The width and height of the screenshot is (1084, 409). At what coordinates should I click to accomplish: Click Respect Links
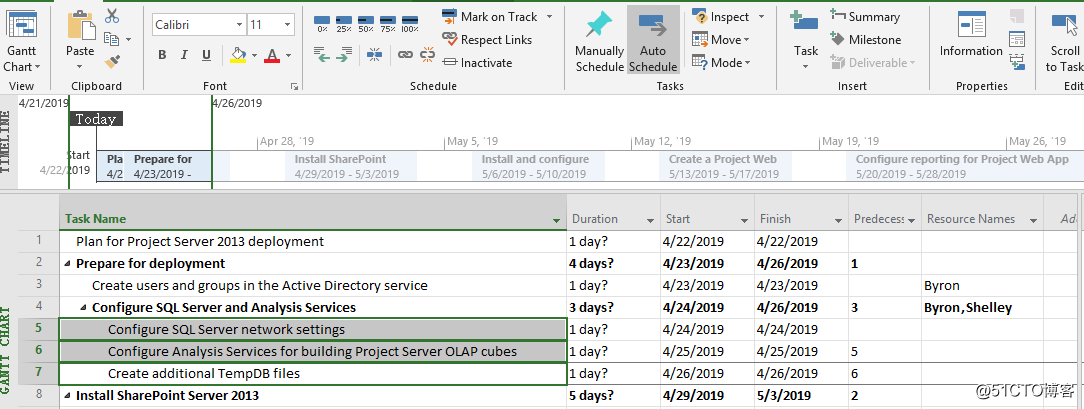click(x=487, y=39)
